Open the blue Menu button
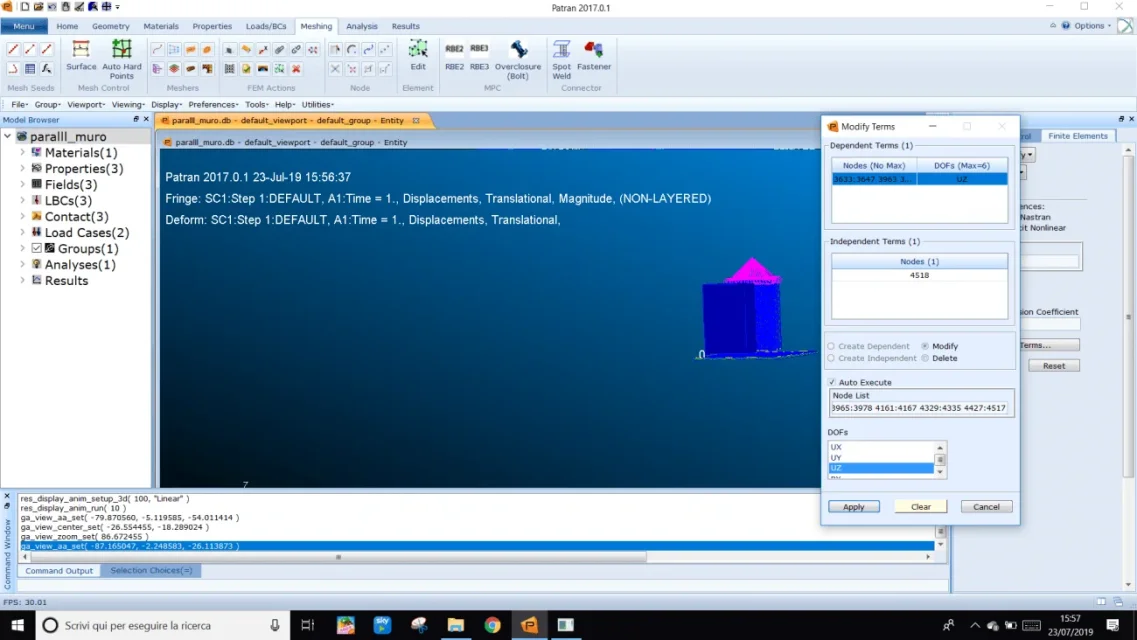Image resolution: width=1137 pixels, height=640 pixels. point(24,26)
